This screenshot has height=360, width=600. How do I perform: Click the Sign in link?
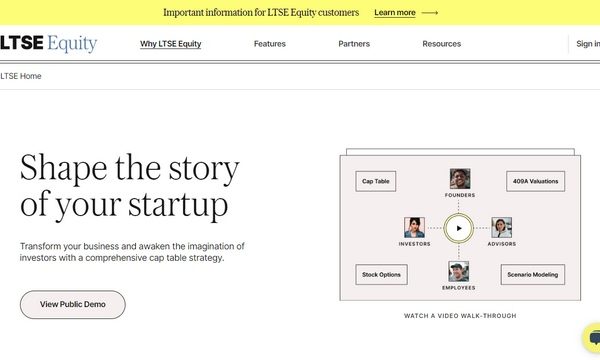pyautogui.click(x=588, y=44)
